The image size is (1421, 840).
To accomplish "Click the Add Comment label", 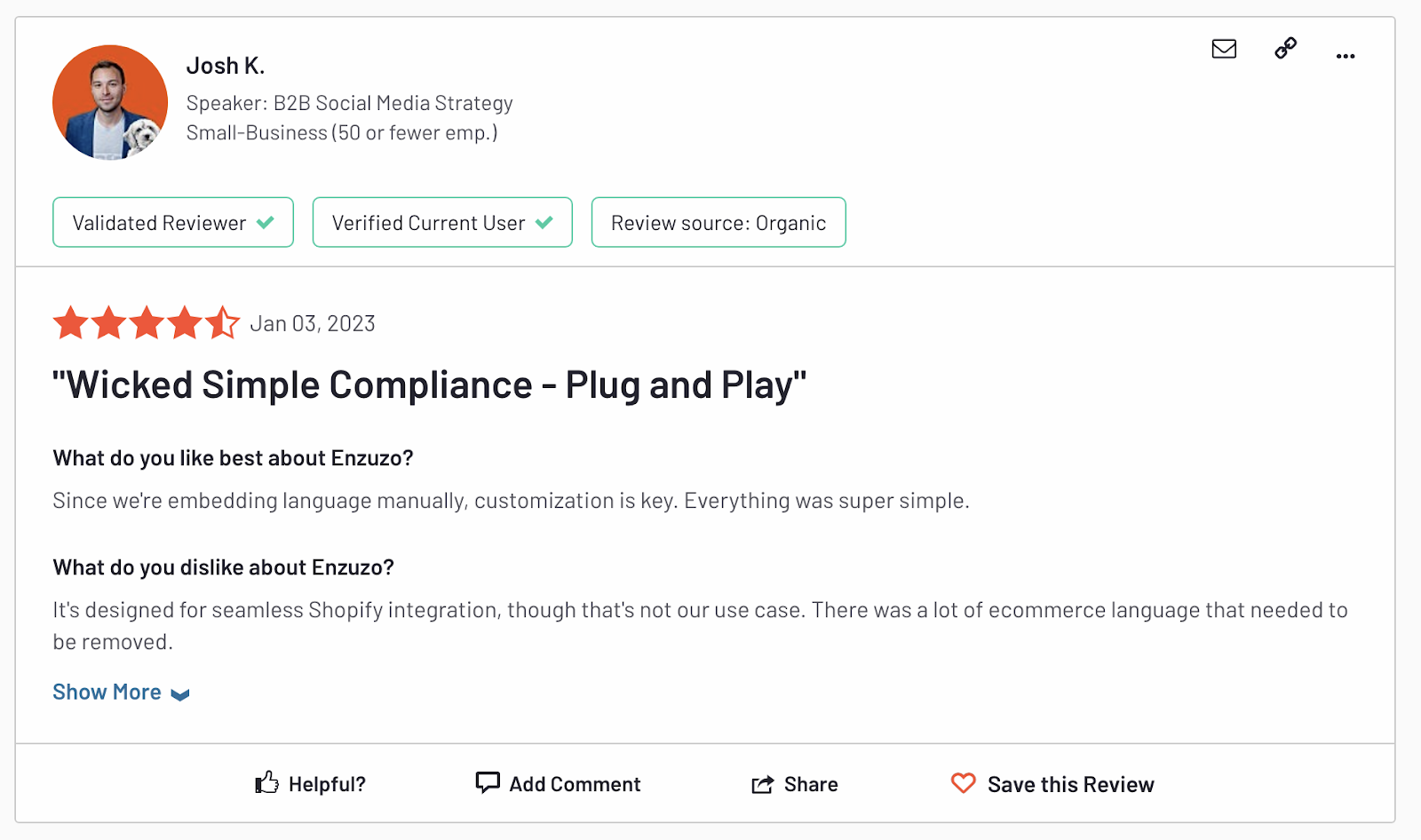I will (575, 784).
